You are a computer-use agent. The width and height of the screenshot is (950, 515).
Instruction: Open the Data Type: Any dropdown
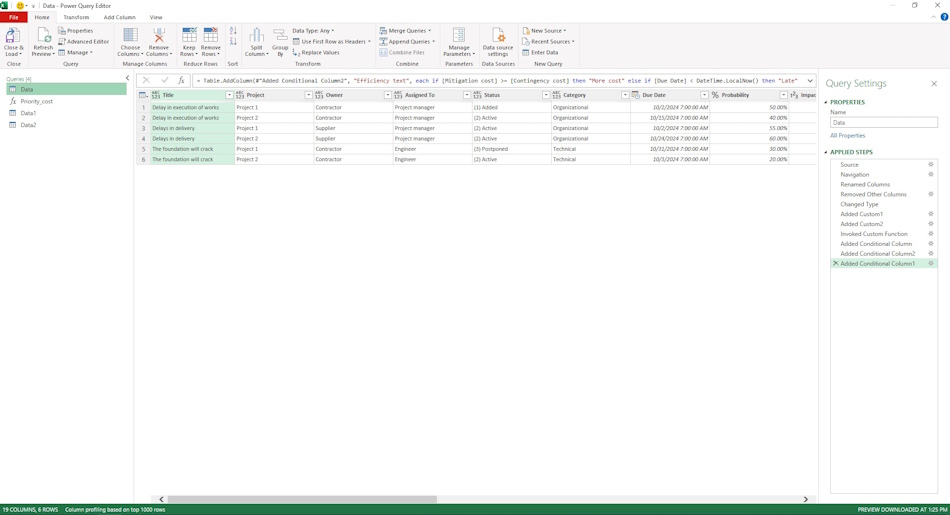click(313, 31)
